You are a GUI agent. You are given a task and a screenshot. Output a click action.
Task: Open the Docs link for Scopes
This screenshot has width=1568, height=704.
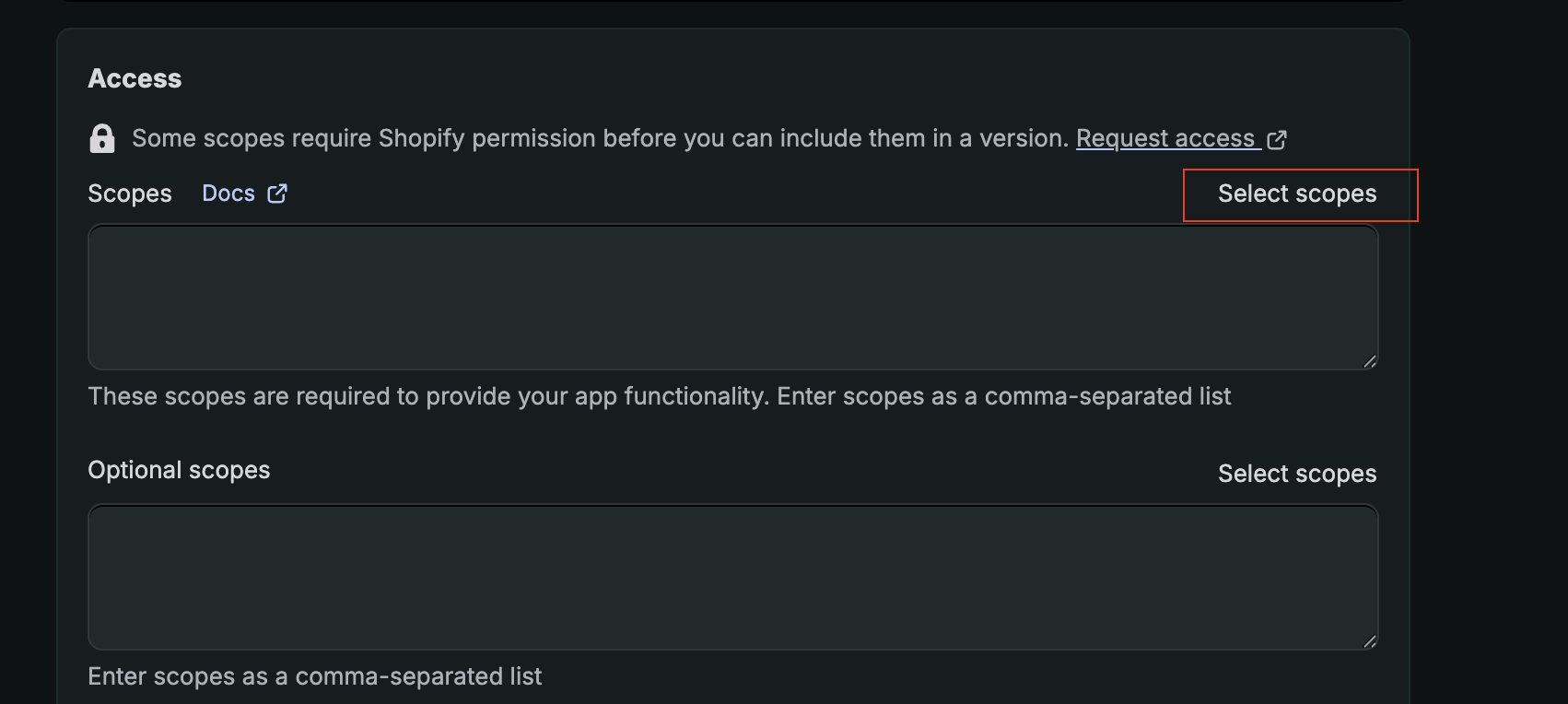(228, 193)
